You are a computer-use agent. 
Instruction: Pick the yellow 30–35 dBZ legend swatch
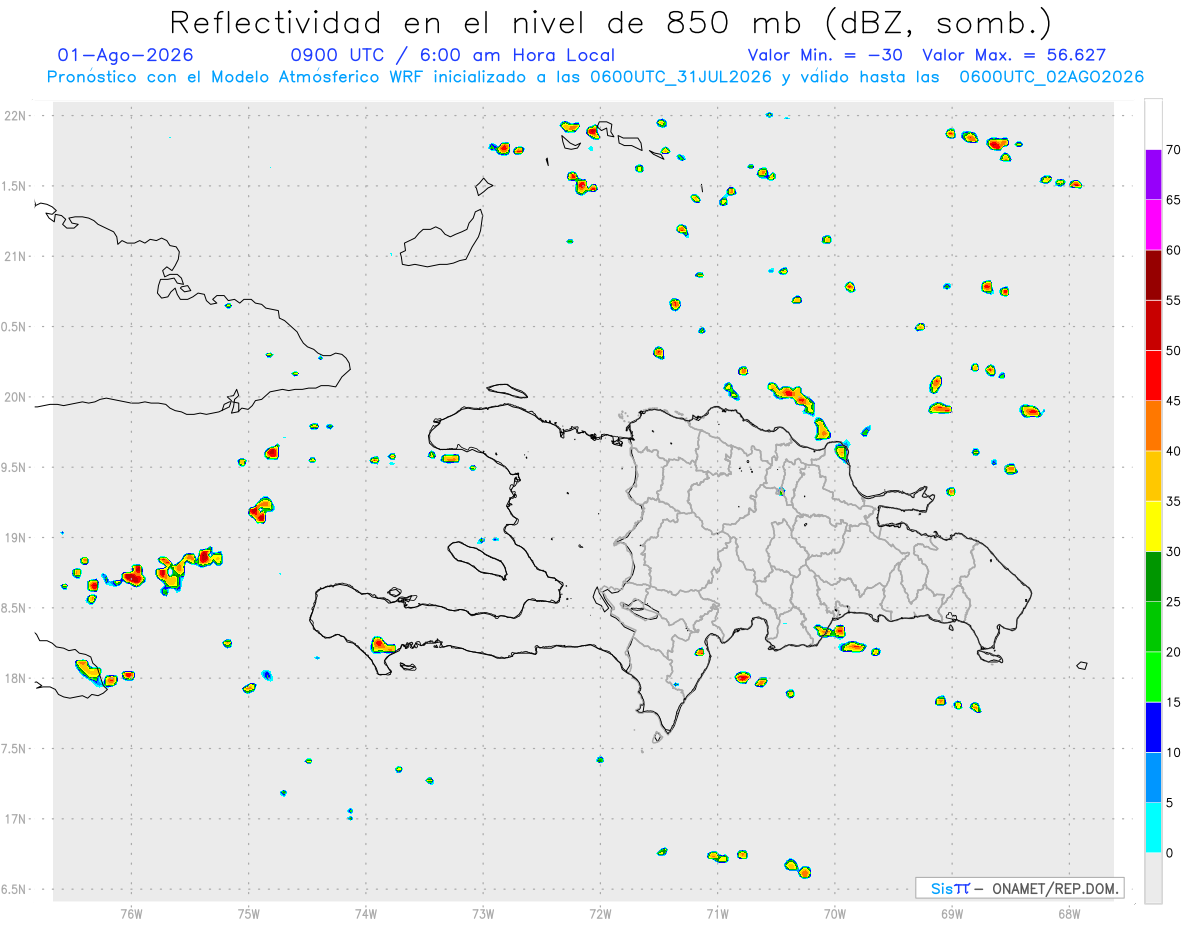(1153, 526)
